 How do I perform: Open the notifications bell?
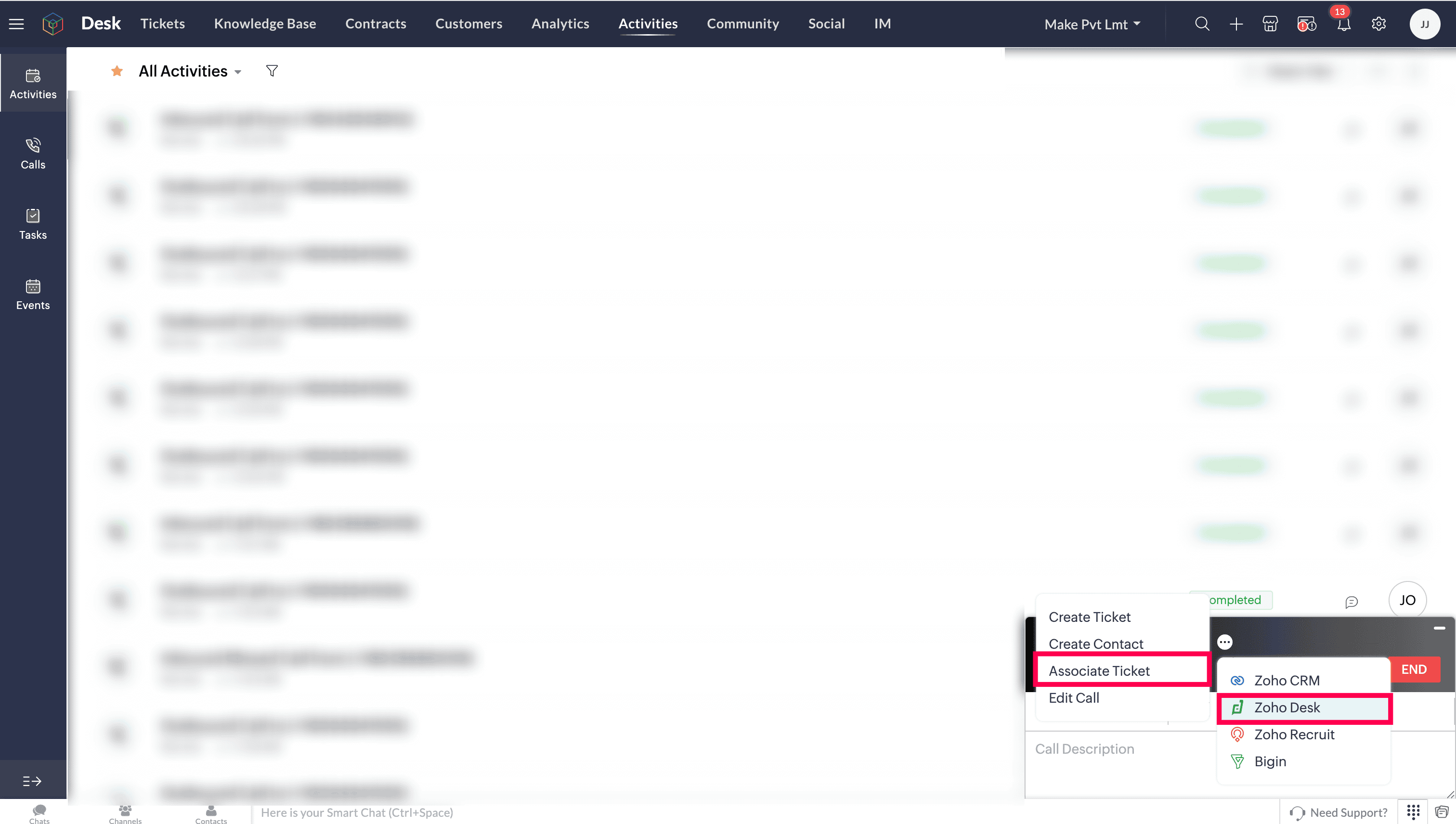click(1343, 24)
